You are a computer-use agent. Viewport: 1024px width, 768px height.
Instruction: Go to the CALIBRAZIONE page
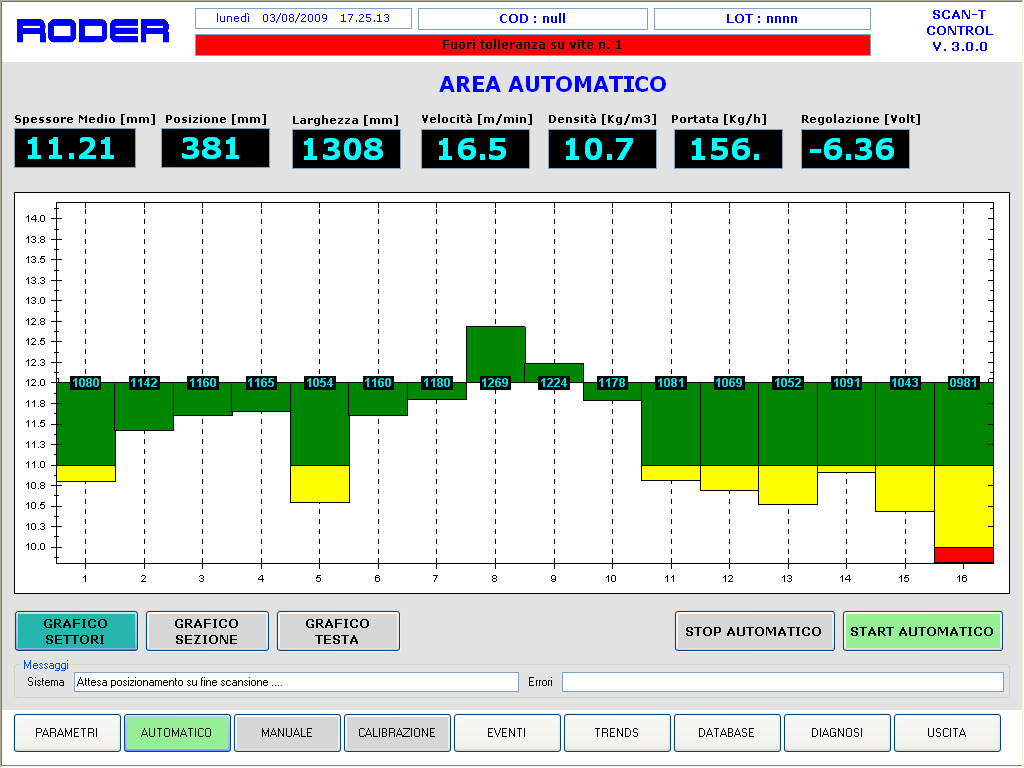pos(397,733)
